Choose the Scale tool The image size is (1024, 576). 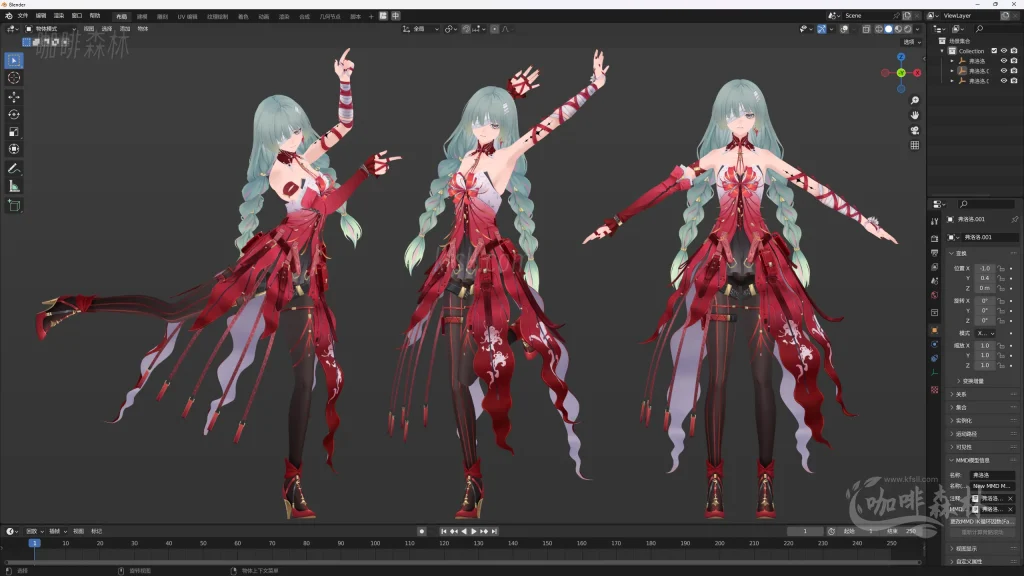(x=14, y=132)
